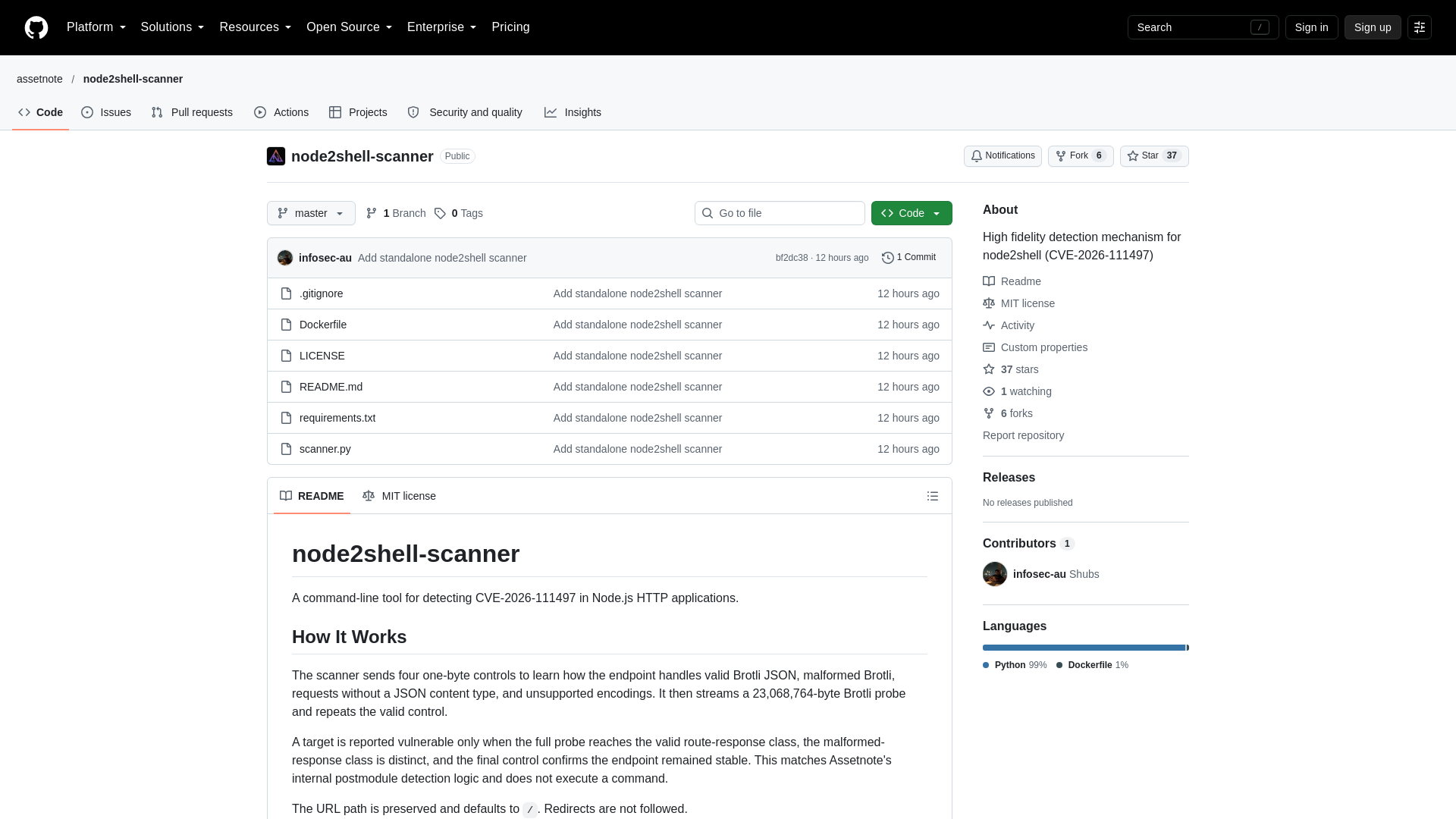Expand the Resources navigation menu
1456x819 pixels.
pyautogui.click(x=256, y=27)
